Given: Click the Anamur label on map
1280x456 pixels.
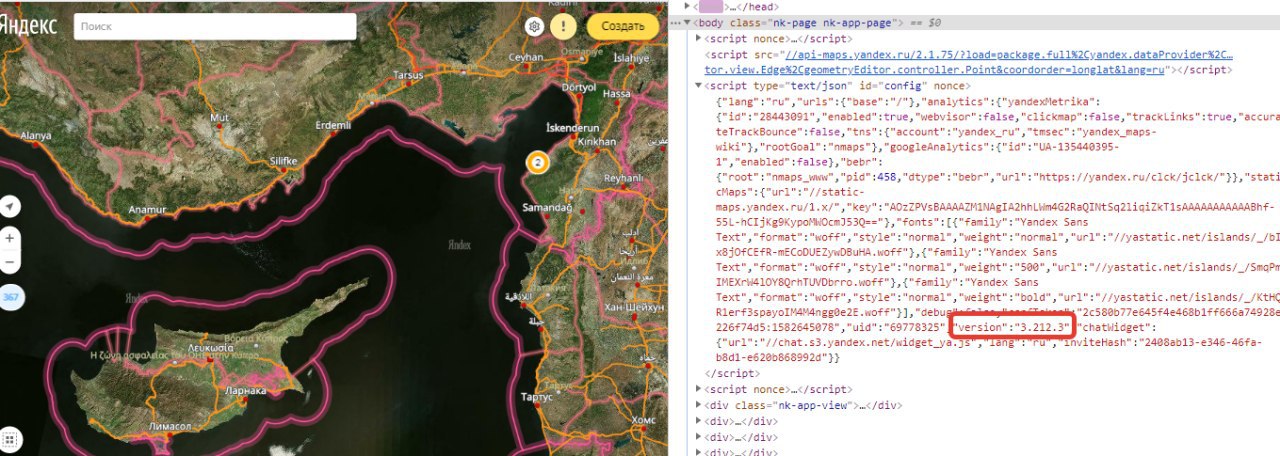Looking at the screenshot, I should pos(147,210).
